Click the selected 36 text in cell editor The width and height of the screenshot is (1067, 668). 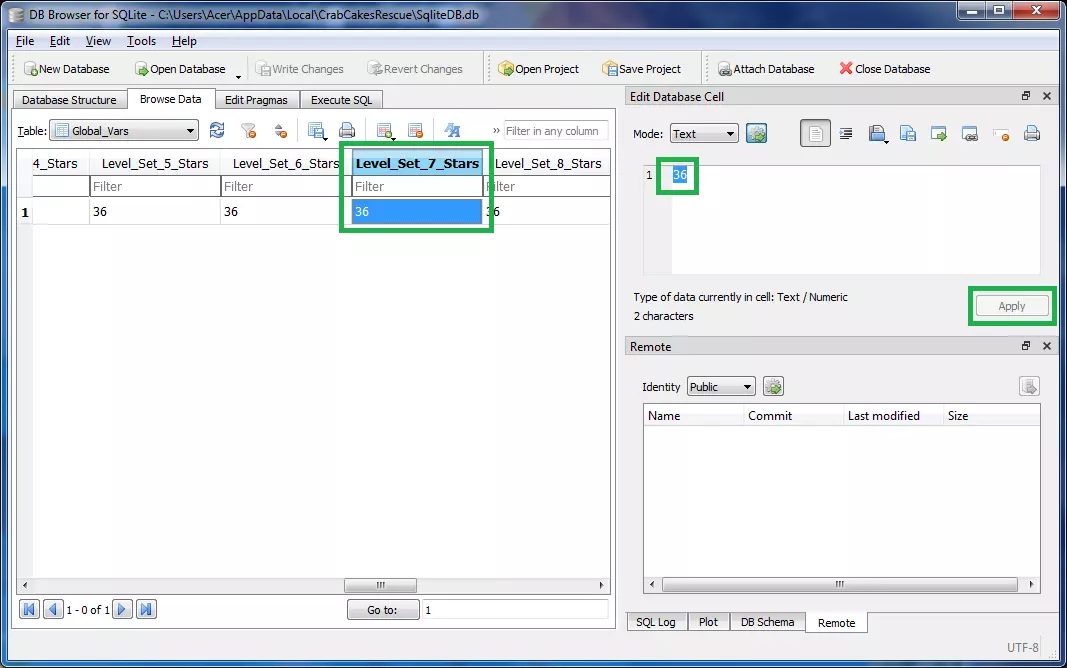(680, 175)
